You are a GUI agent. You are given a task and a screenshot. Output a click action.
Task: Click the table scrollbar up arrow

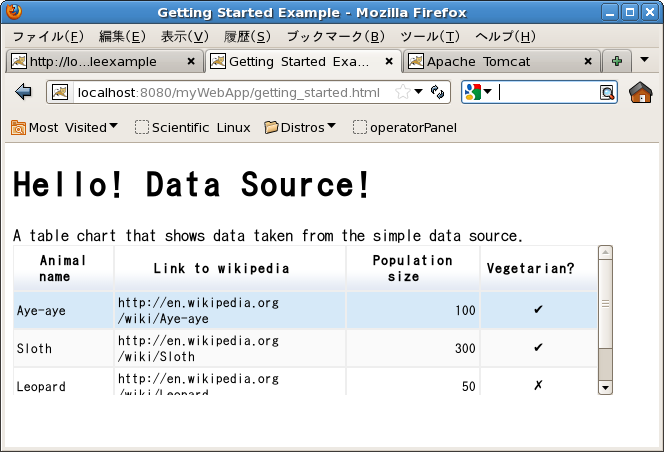[x=605, y=252]
